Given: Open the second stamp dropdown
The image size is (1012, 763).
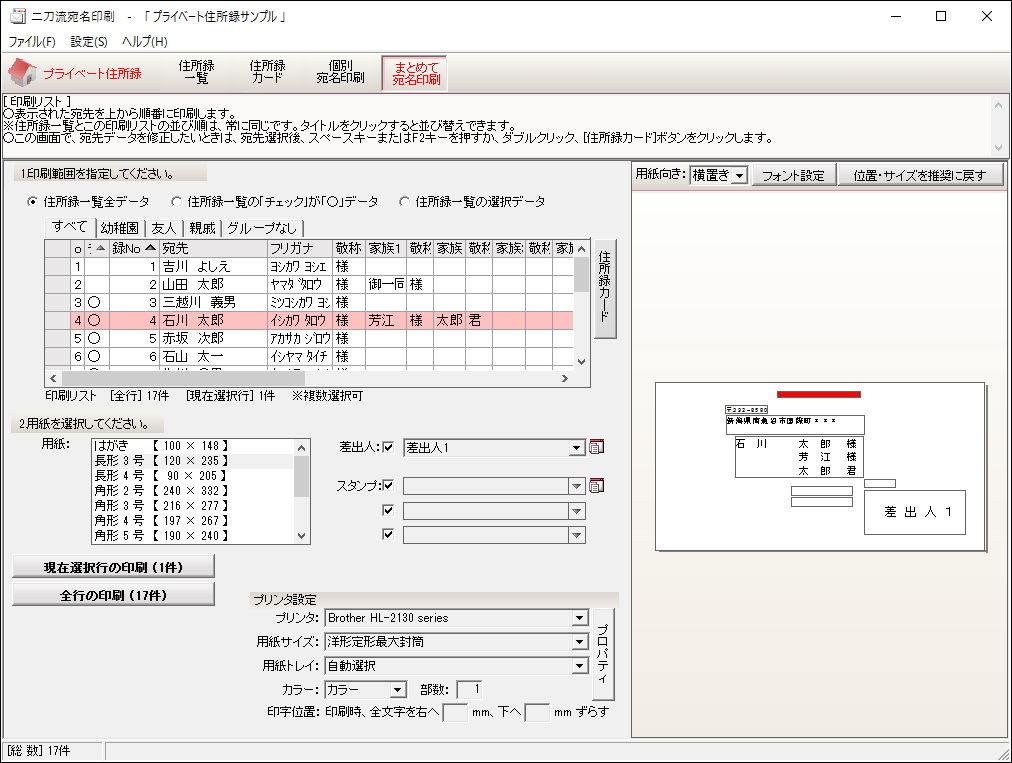Looking at the screenshot, I should coord(576,511).
